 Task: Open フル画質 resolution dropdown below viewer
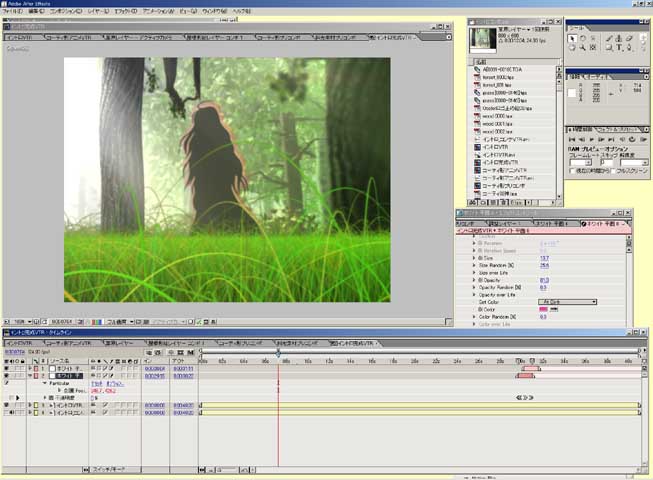[x=120, y=322]
